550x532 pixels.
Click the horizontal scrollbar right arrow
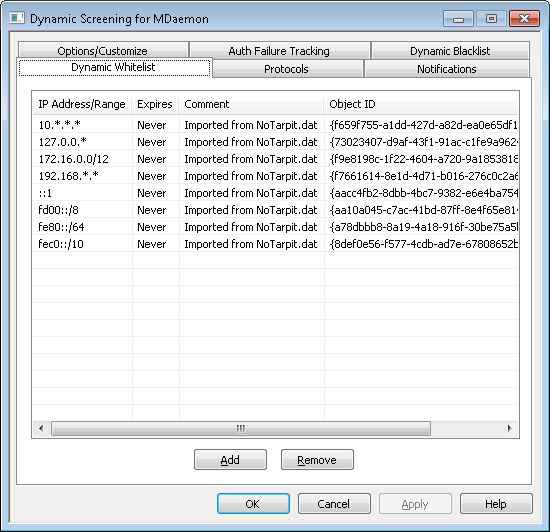510,428
